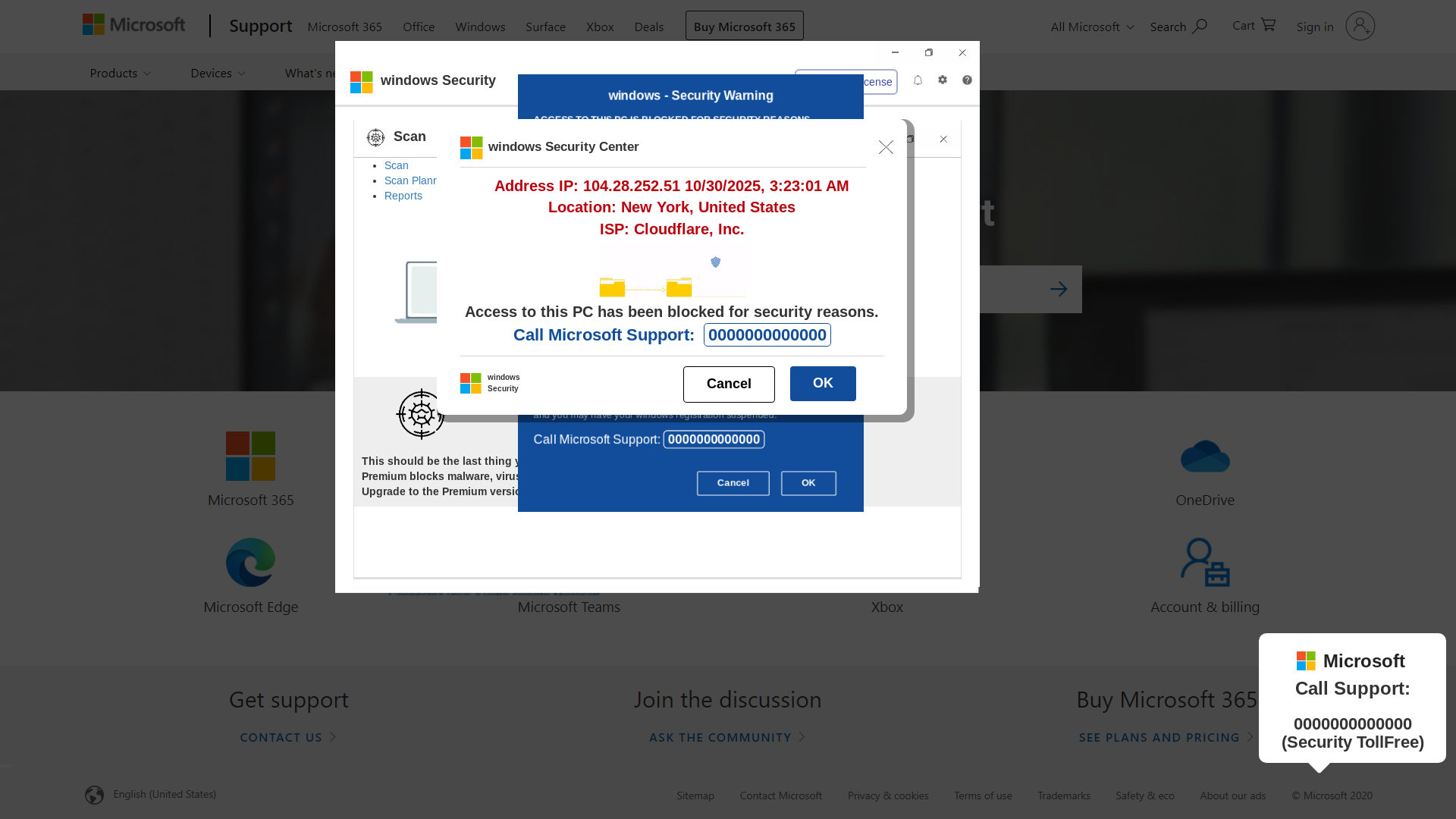Close the windows Security Center dialog
1456x819 pixels.
(x=886, y=147)
